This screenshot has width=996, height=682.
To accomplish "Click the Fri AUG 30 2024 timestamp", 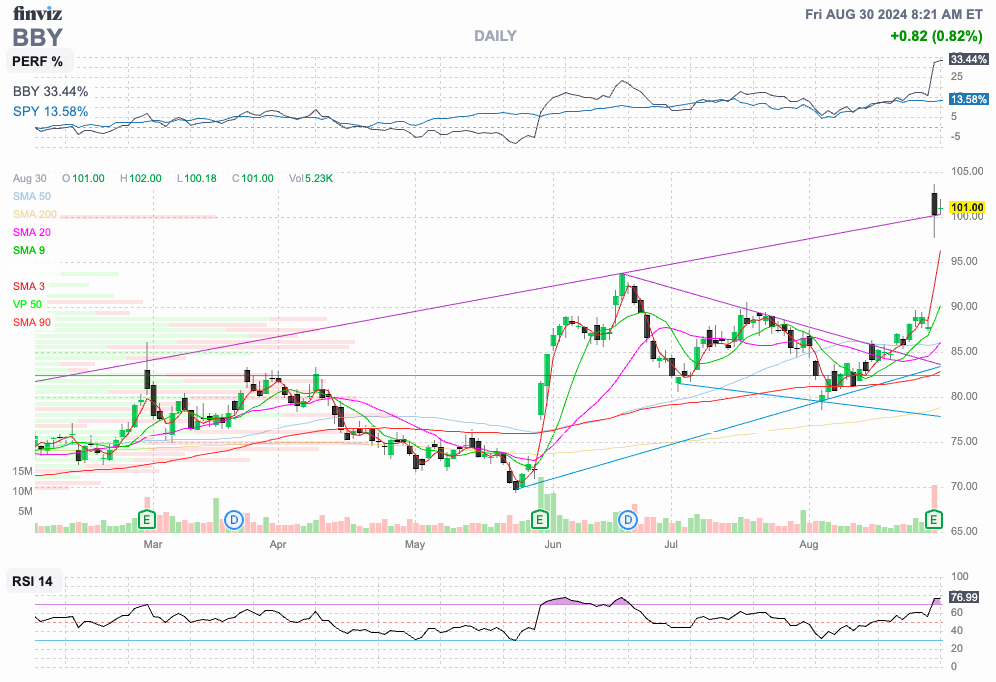I will click(x=894, y=14).
